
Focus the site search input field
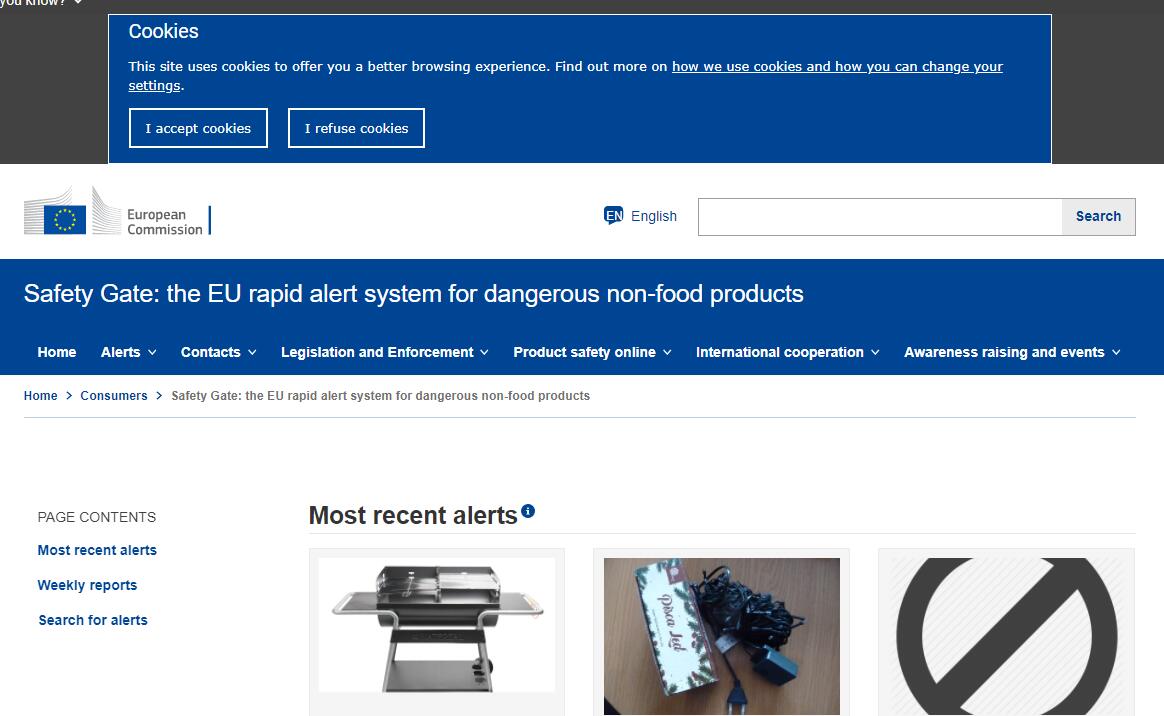(x=879, y=217)
